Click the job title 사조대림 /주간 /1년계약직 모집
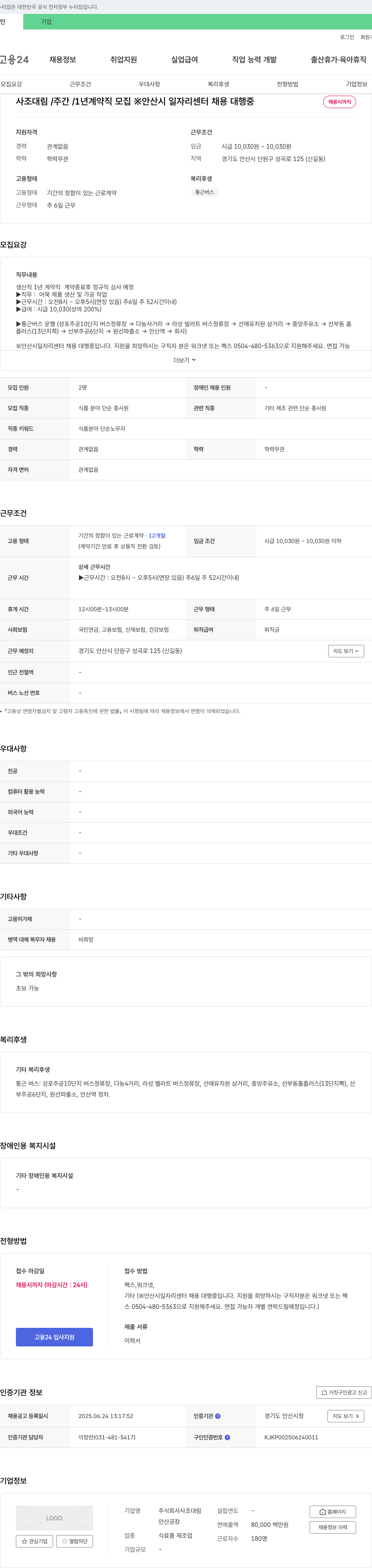 135,101
